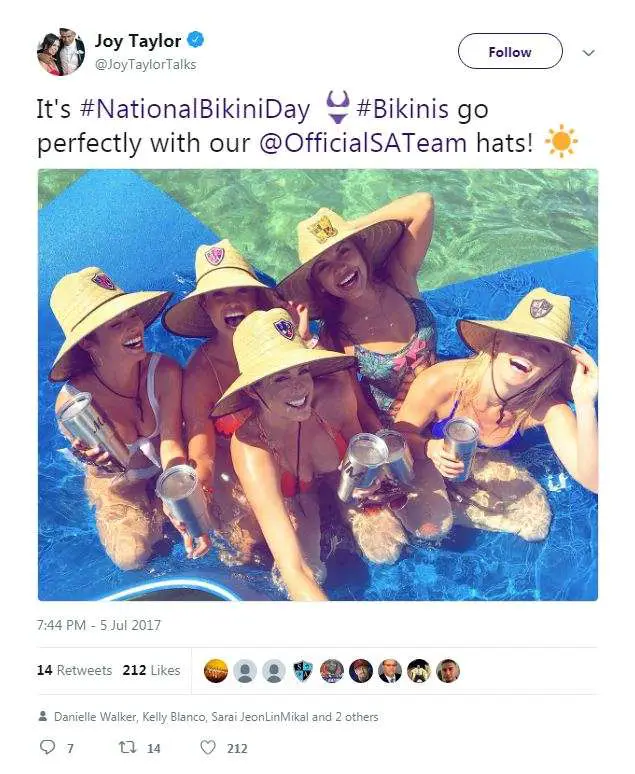Expand the tweet options chevron menu

click(x=589, y=52)
